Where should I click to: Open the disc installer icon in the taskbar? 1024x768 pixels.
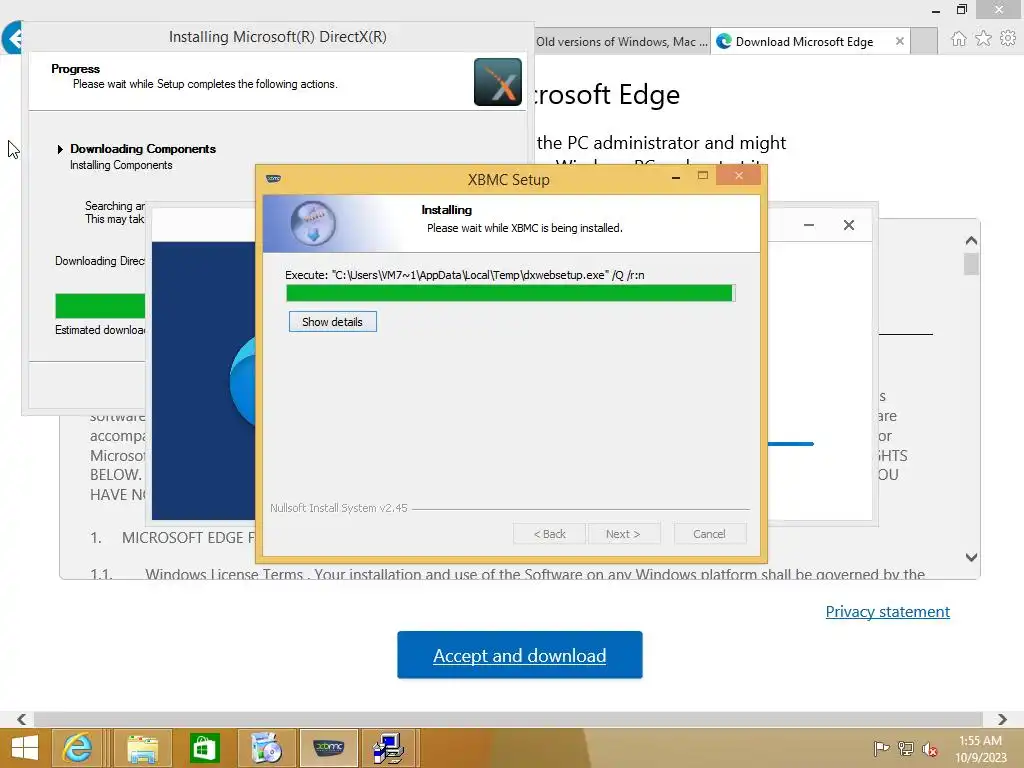266,748
